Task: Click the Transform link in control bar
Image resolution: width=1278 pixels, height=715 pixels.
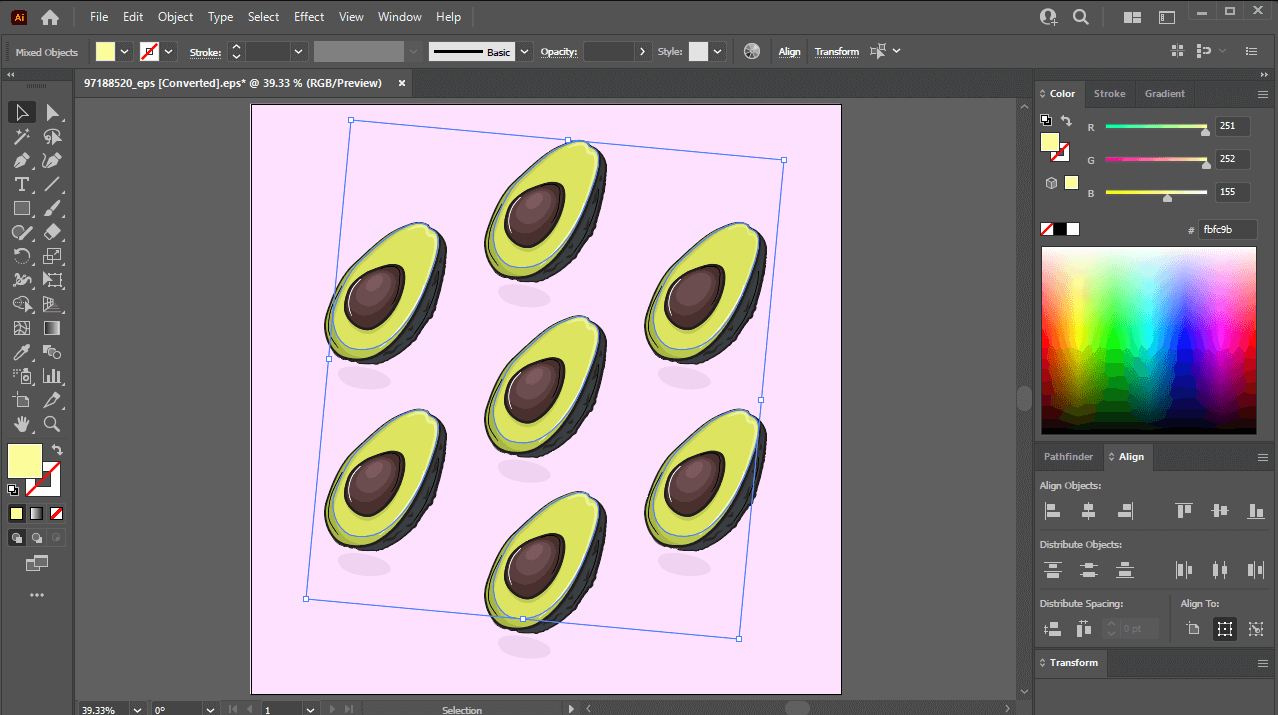Action: [x=837, y=52]
